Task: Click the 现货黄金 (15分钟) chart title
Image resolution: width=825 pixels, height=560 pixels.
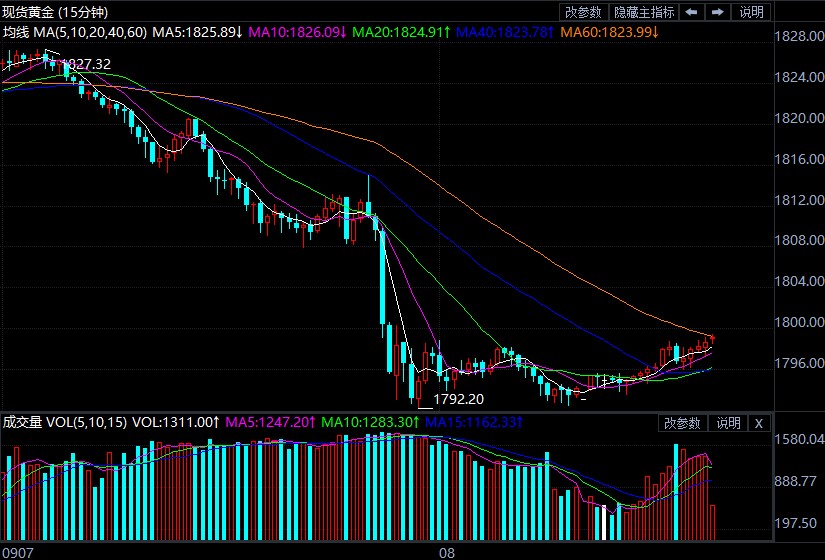Action: point(56,12)
